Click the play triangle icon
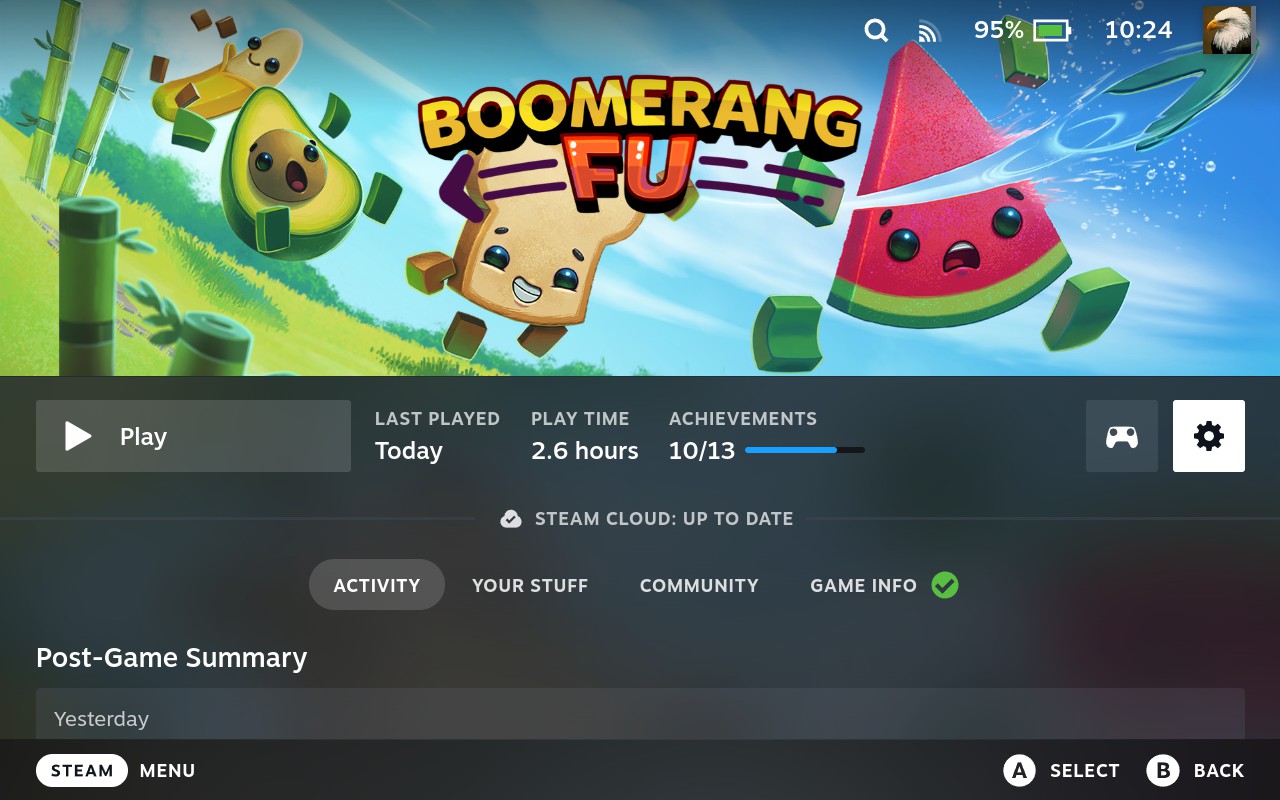This screenshot has width=1280, height=800. coord(78,436)
